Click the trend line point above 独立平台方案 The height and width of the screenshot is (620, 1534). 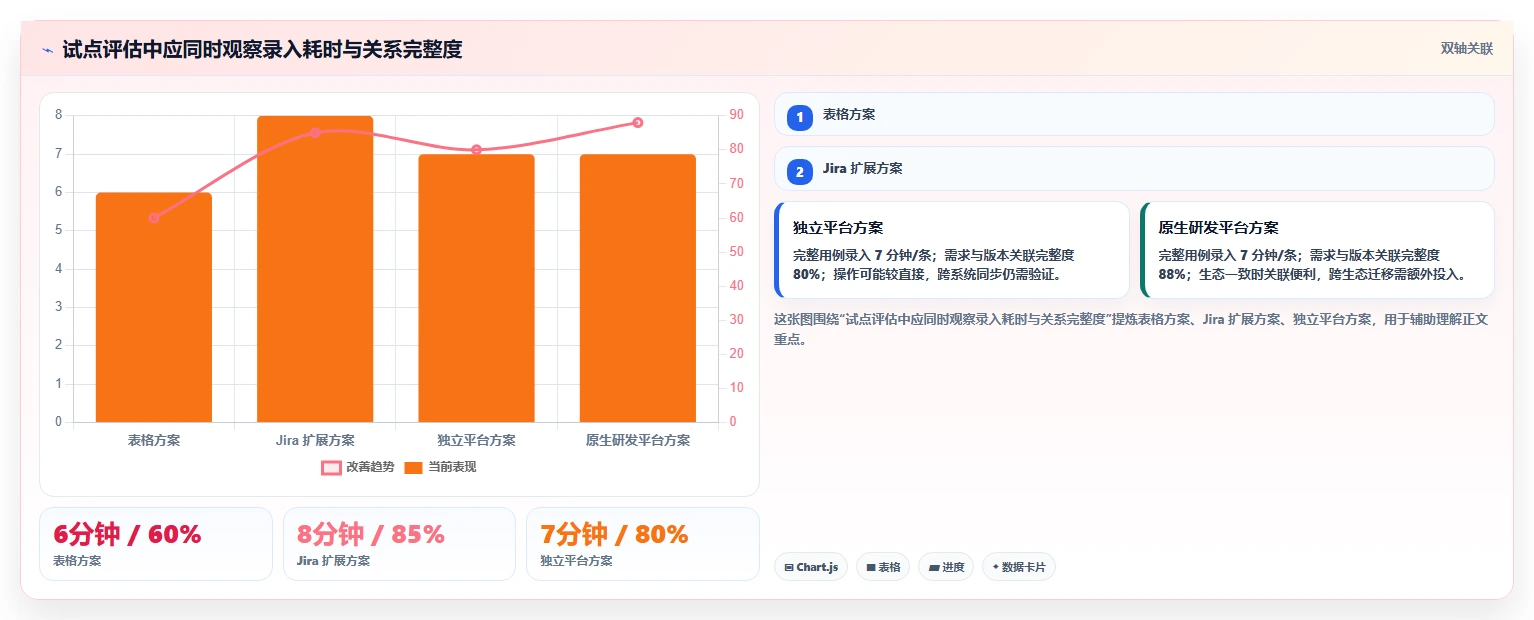(476, 150)
